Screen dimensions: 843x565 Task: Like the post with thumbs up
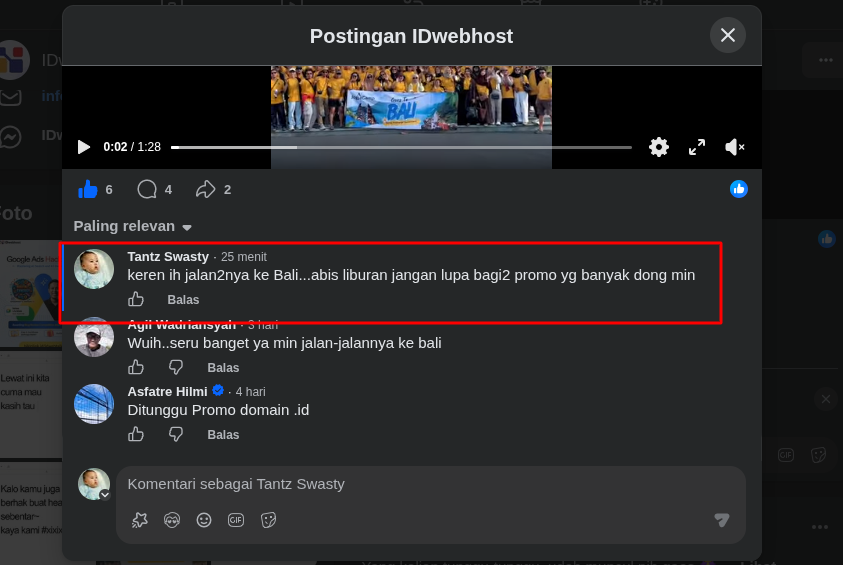tap(88, 189)
